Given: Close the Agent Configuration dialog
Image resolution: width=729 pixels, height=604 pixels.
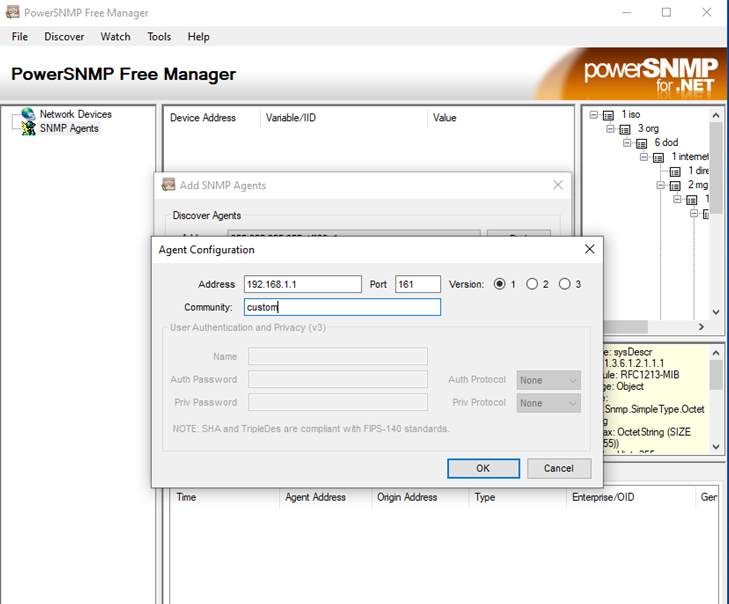Looking at the screenshot, I should 590,249.
